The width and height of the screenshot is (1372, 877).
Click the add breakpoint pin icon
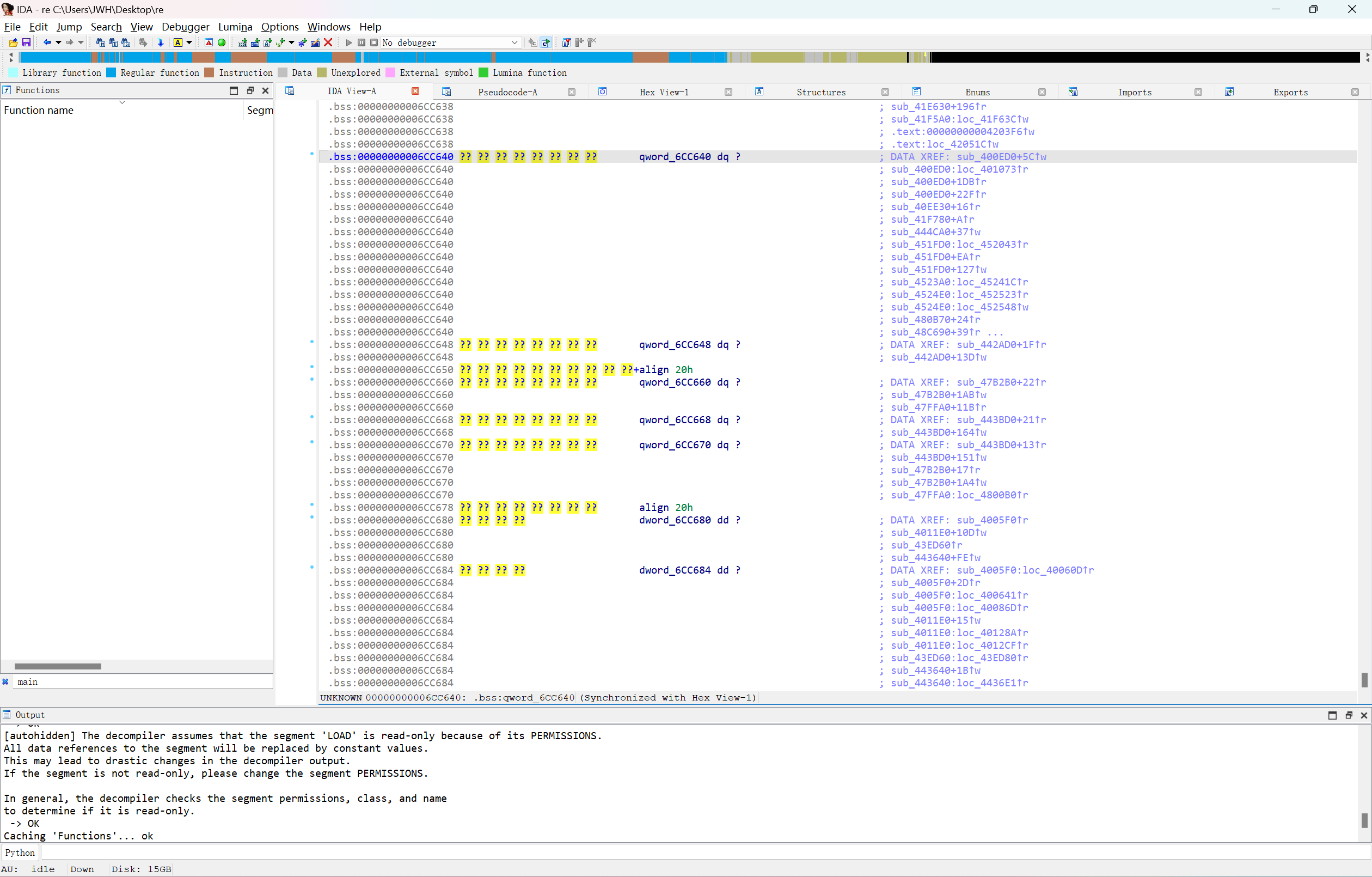579,43
